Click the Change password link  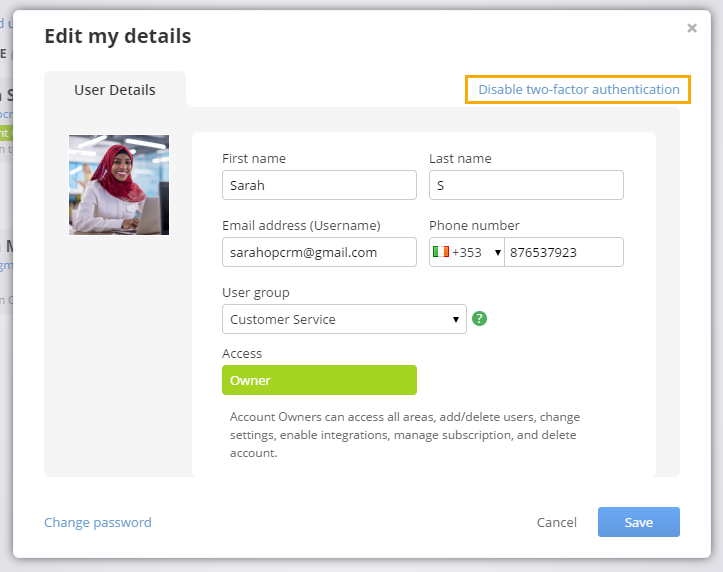pos(98,522)
